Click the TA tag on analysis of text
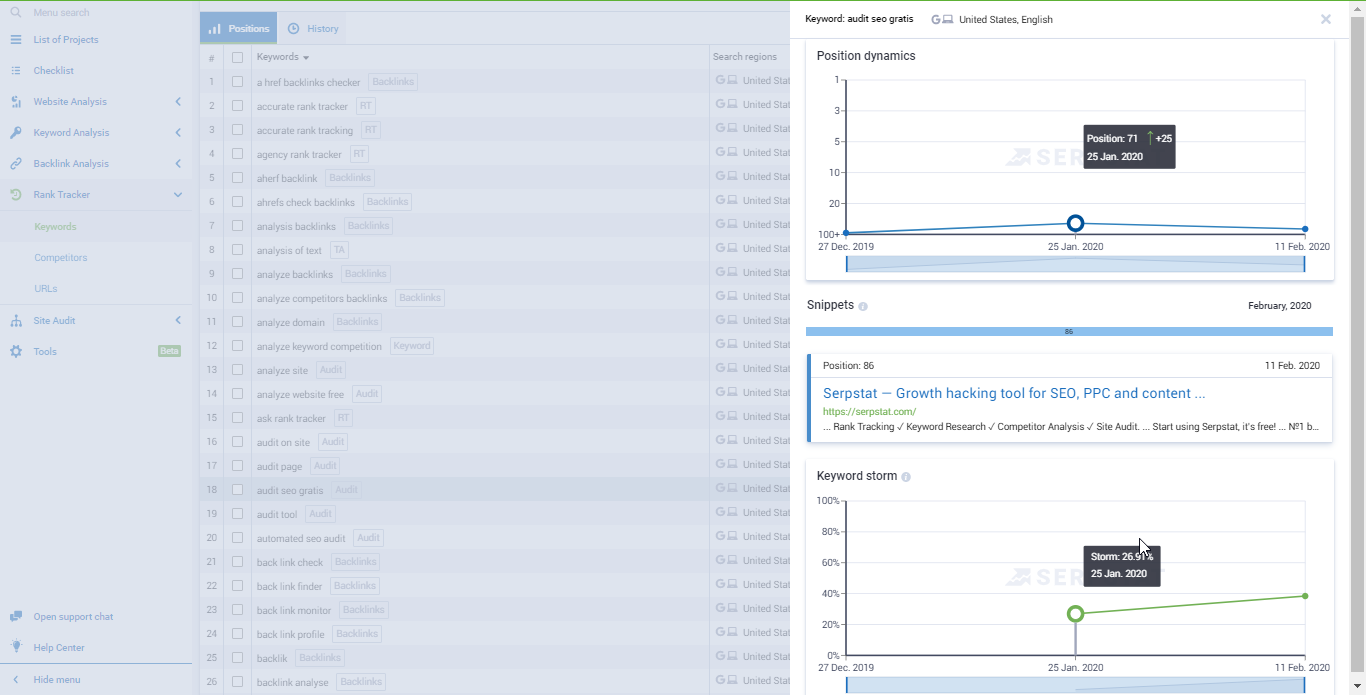 (x=339, y=250)
